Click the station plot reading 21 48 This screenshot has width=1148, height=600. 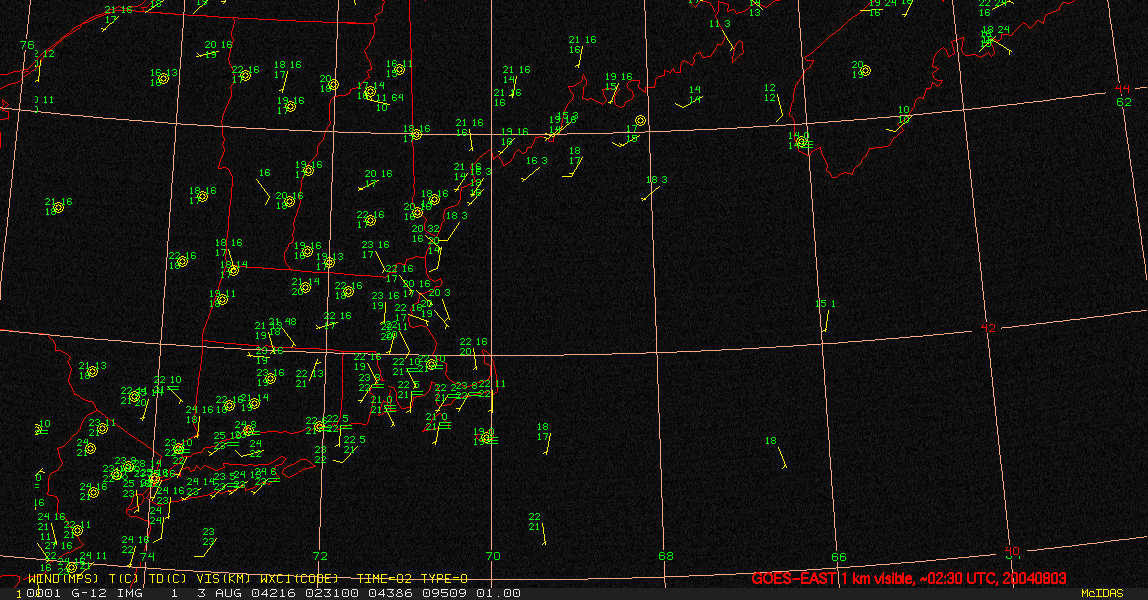click(283, 322)
